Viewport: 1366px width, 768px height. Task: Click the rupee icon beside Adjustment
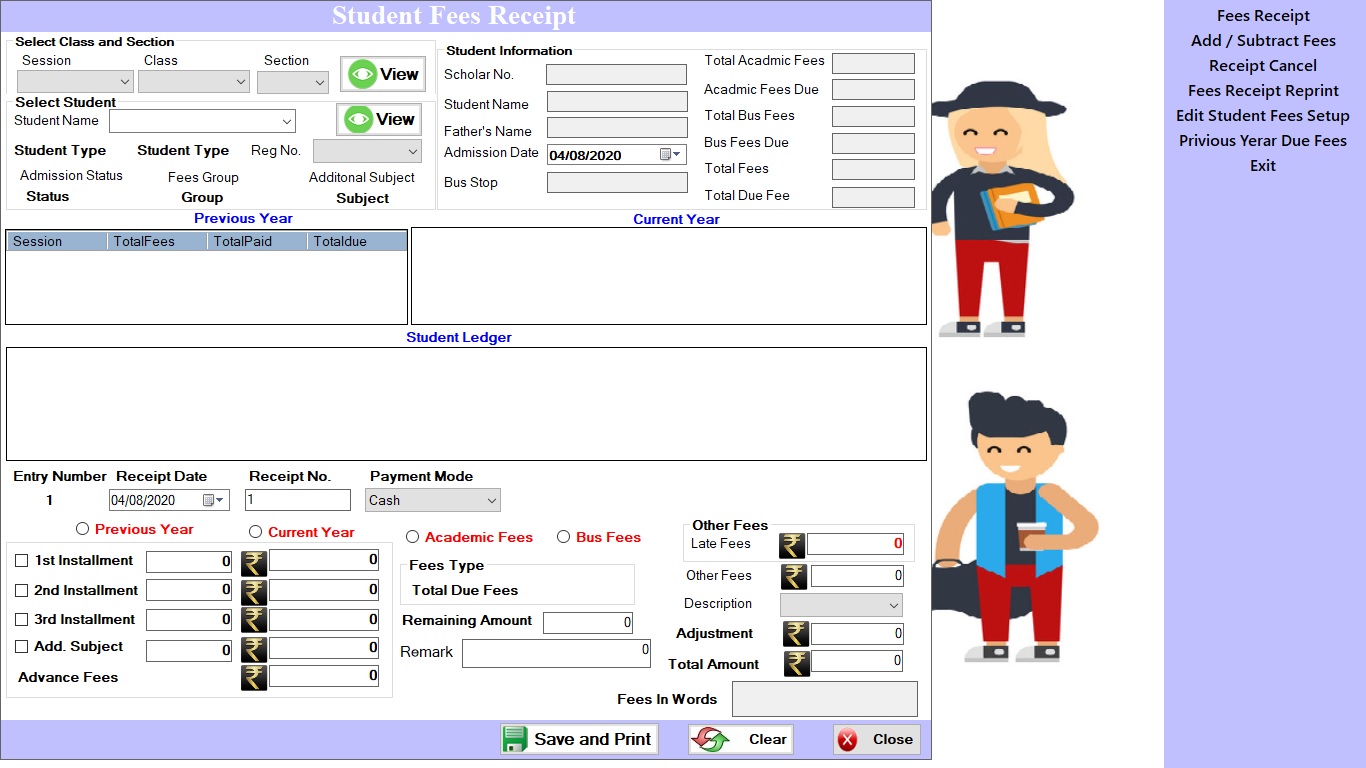pos(796,633)
